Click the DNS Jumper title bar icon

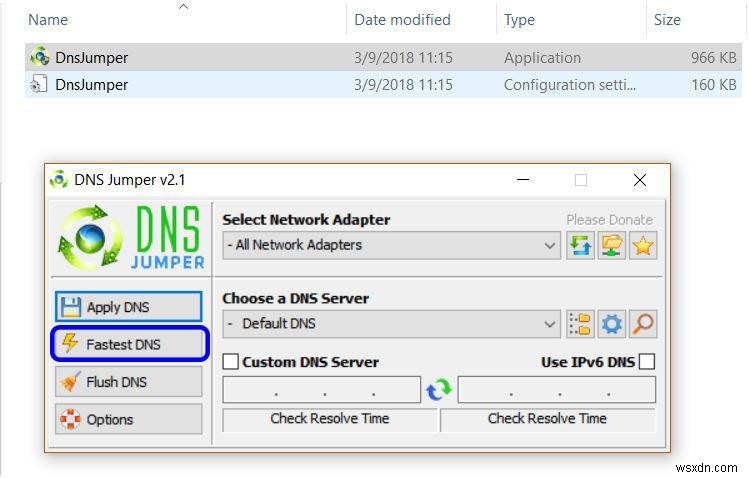[59, 180]
